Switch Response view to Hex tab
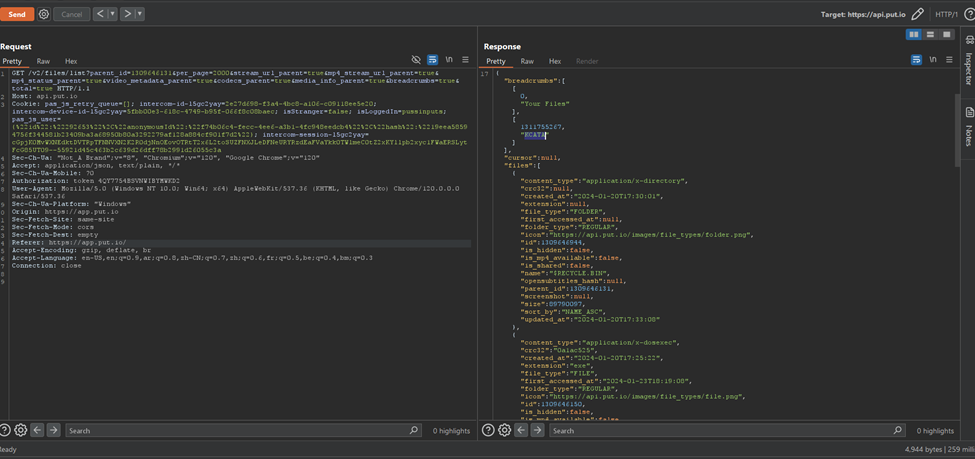Viewport: 975px width, 459px height. (x=554, y=61)
